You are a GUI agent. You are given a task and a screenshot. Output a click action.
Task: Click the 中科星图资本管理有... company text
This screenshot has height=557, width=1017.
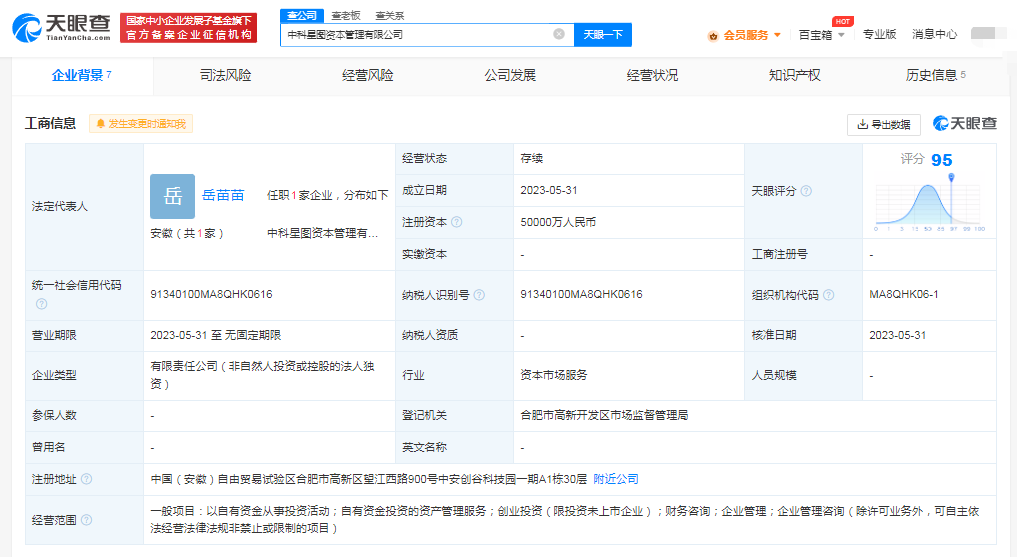tap(322, 233)
